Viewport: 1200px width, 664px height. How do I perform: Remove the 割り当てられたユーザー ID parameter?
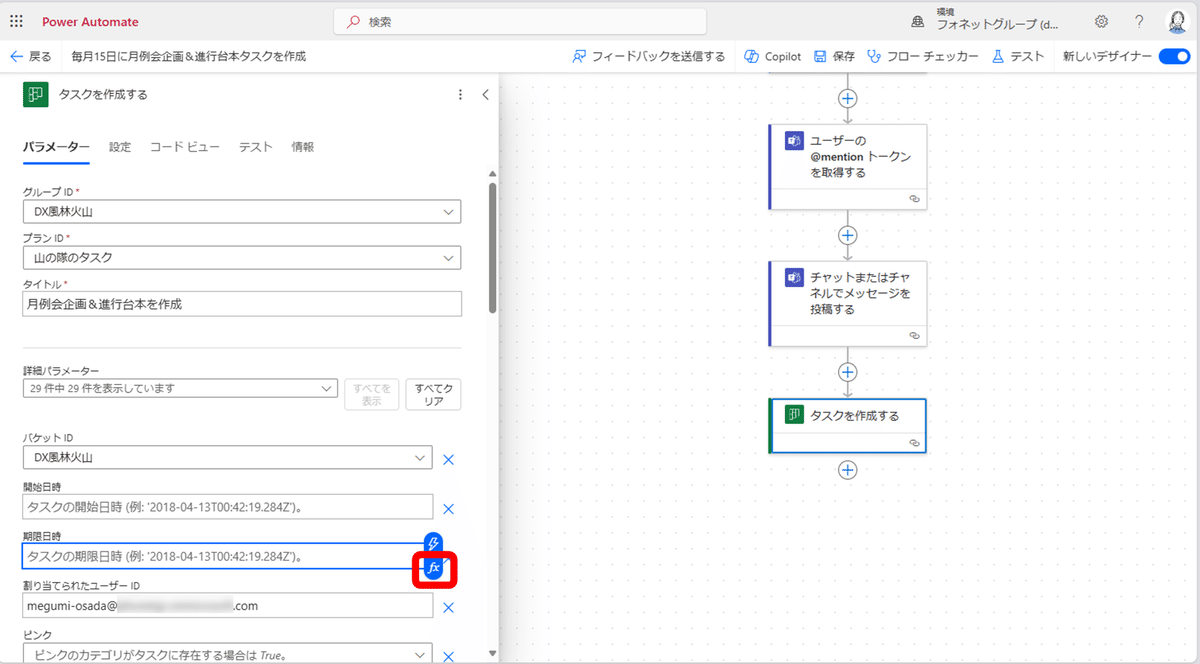click(448, 607)
